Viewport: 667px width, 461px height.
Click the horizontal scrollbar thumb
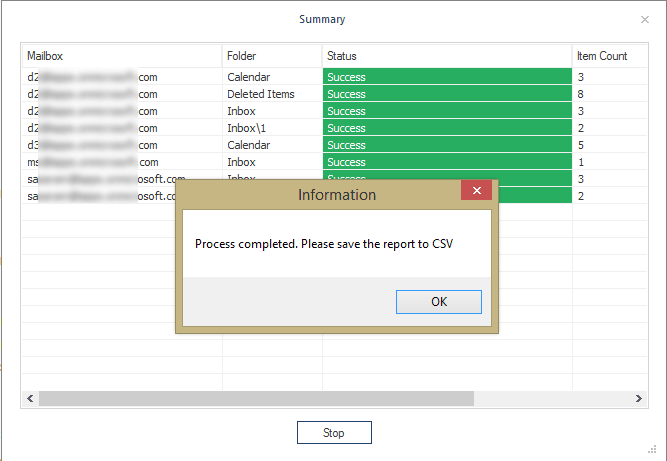255,398
